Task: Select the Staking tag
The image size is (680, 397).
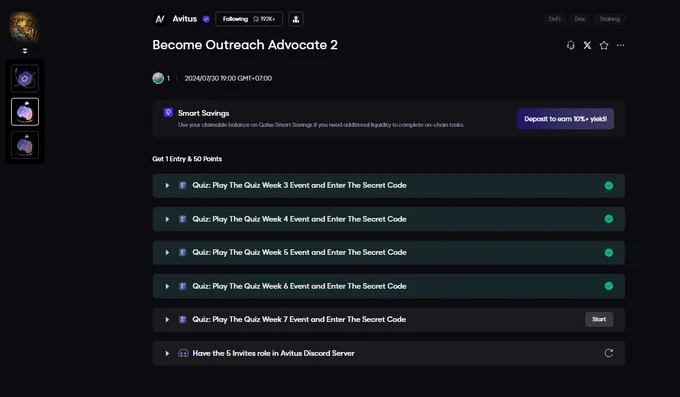Action: [x=609, y=19]
